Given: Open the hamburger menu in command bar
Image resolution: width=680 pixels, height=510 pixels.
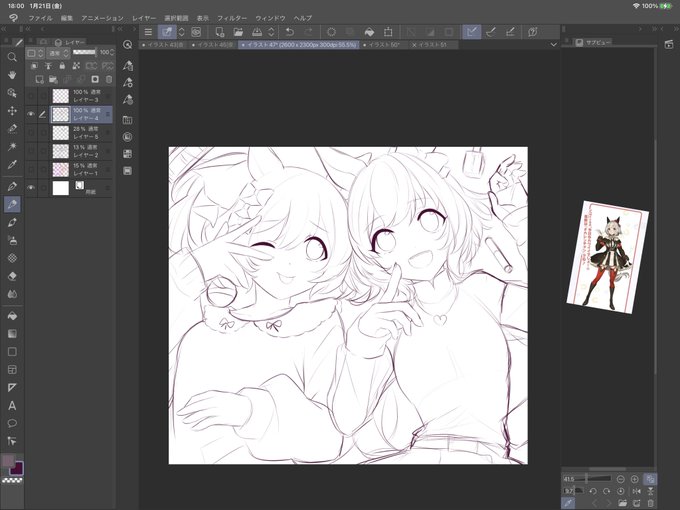Looking at the screenshot, I should (148, 32).
